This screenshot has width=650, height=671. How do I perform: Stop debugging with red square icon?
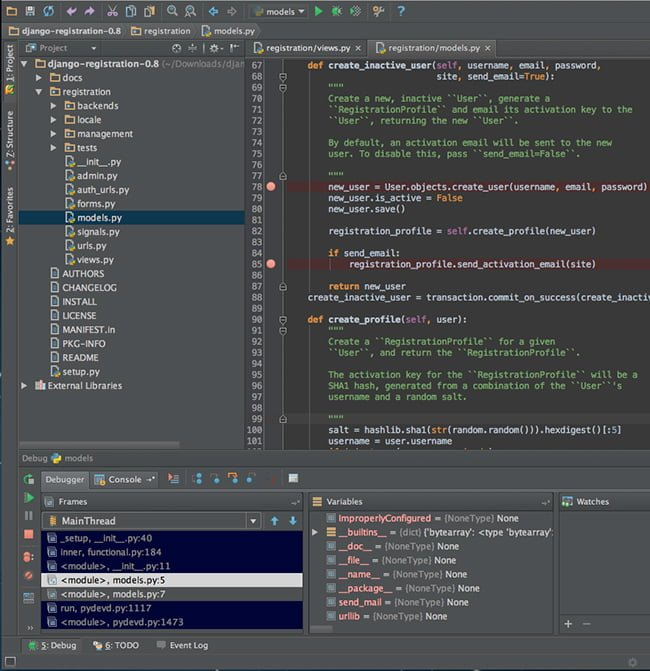[29, 534]
